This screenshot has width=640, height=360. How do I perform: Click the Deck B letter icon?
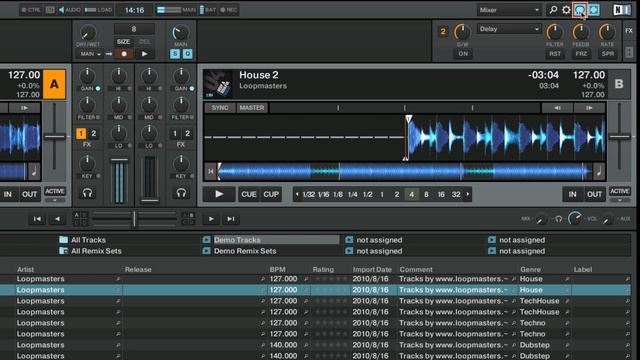619,84
